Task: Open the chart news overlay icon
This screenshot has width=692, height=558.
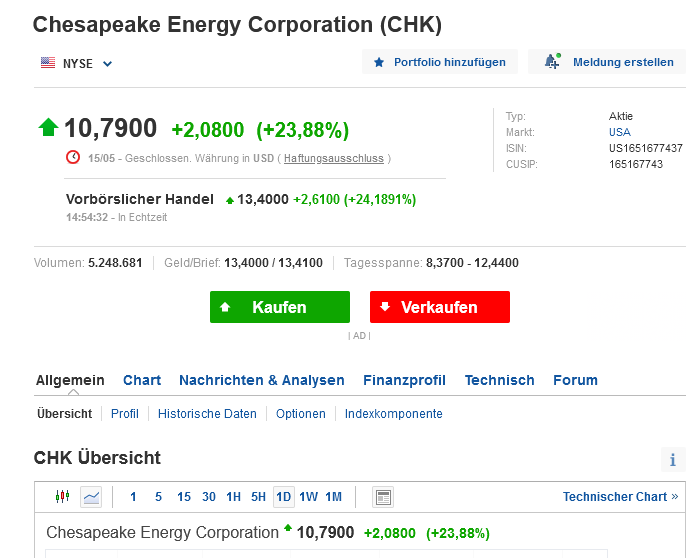Action: click(382, 497)
